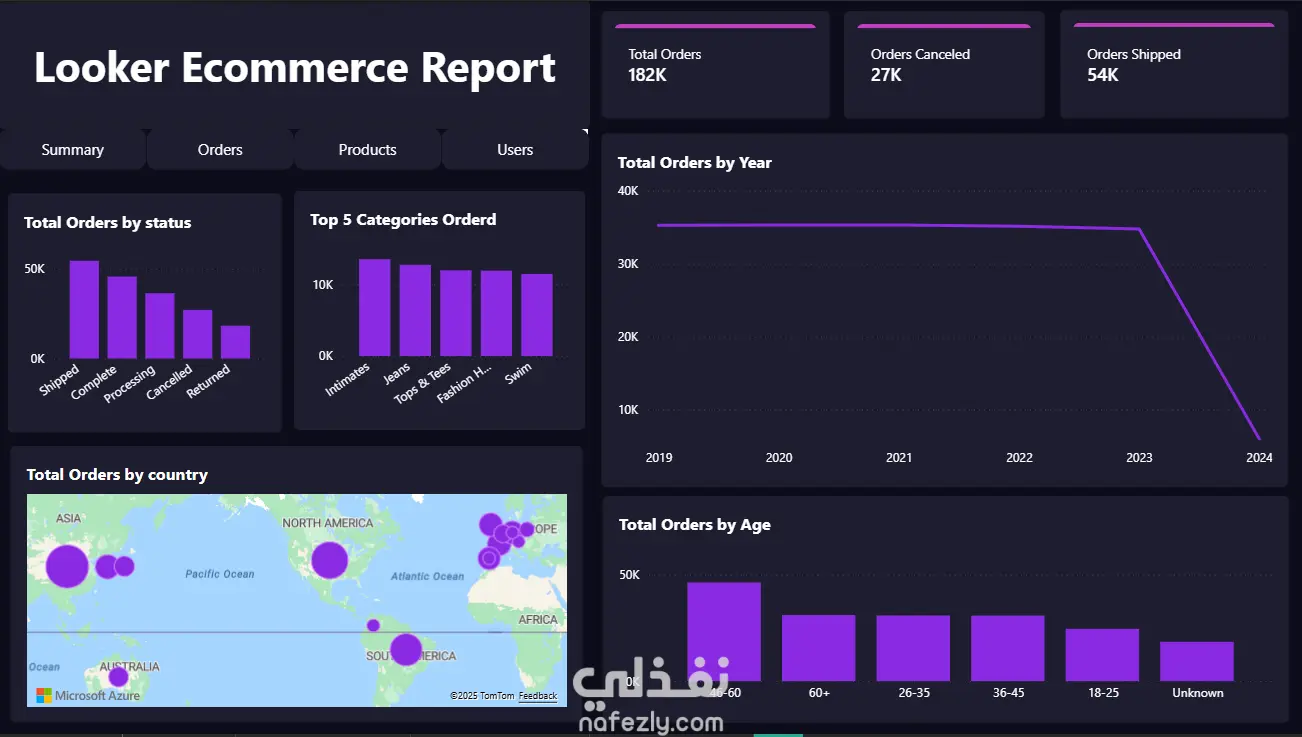Select the largest Asia bubble on map
This screenshot has height=737, width=1302.
(68, 566)
